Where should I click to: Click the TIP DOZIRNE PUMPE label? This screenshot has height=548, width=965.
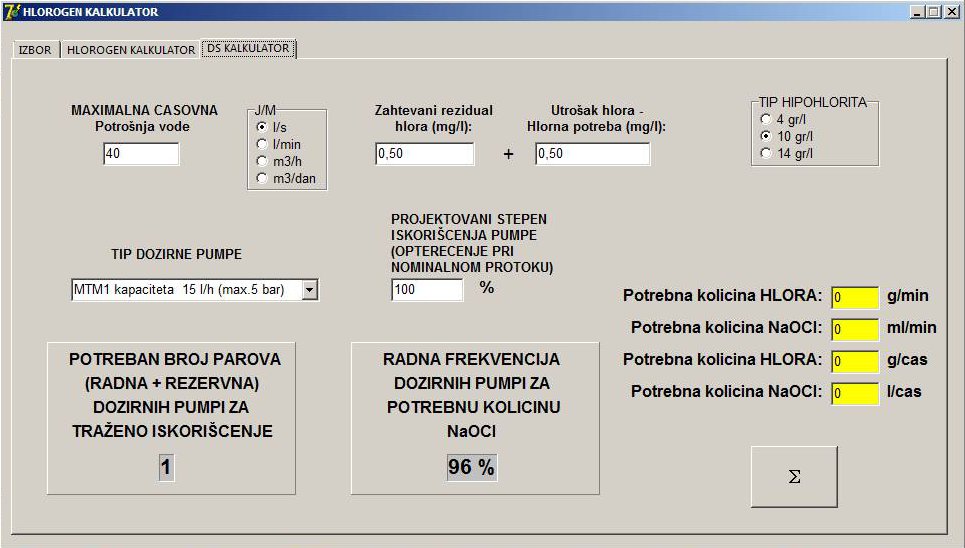(176, 254)
